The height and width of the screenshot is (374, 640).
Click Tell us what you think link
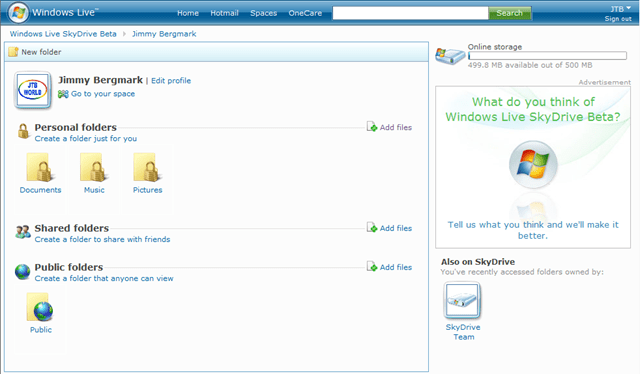(x=533, y=230)
